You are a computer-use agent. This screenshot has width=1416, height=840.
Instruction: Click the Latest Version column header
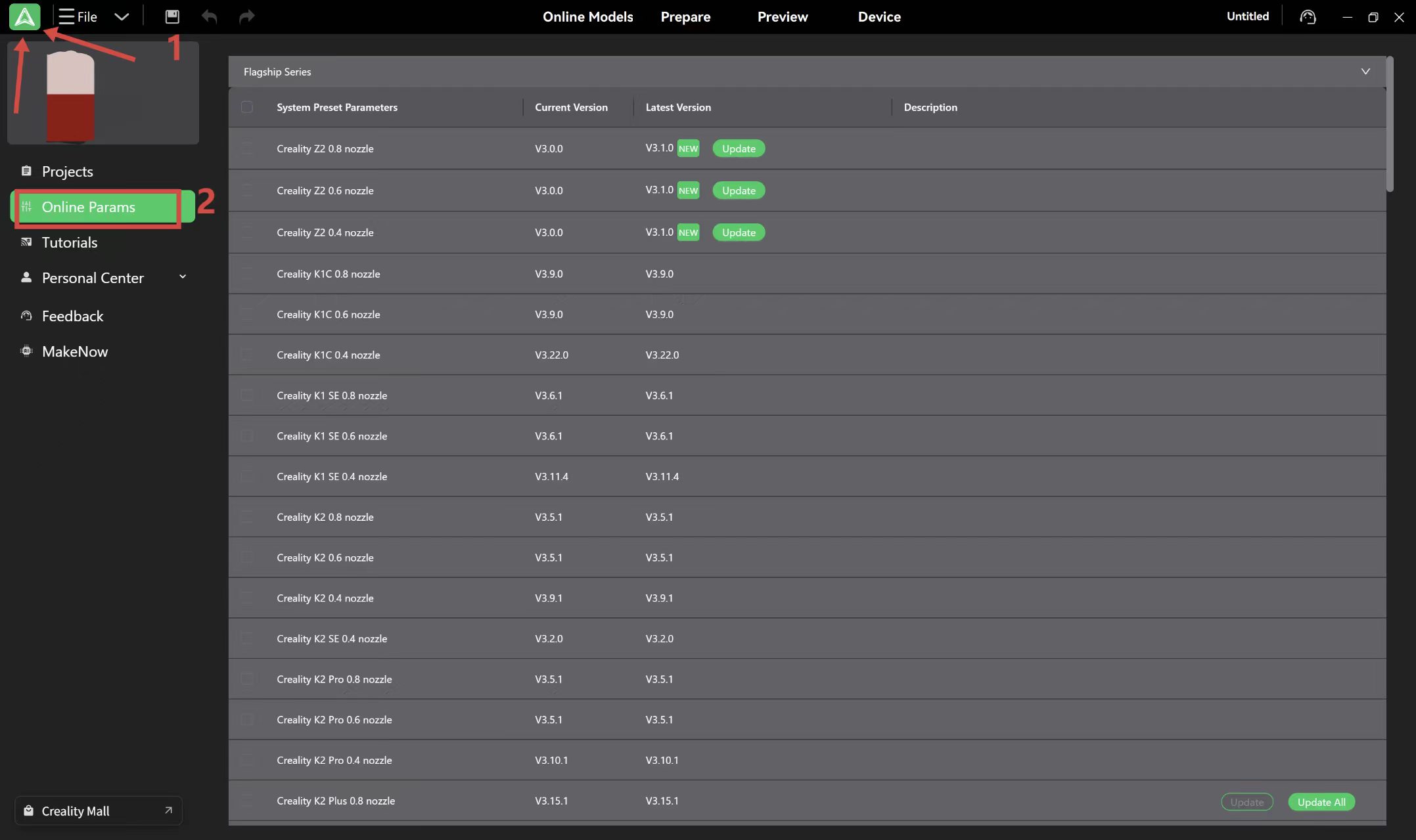678,107
